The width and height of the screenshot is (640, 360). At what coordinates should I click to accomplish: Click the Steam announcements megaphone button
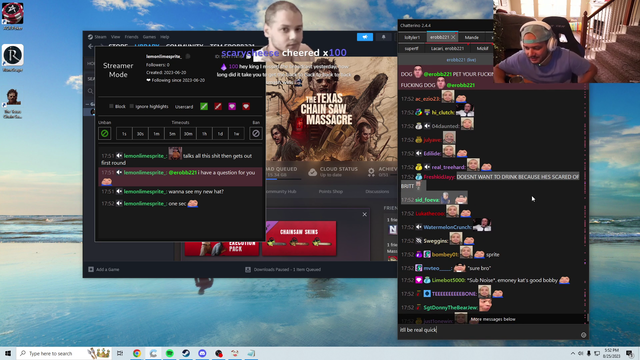(365, 37)
